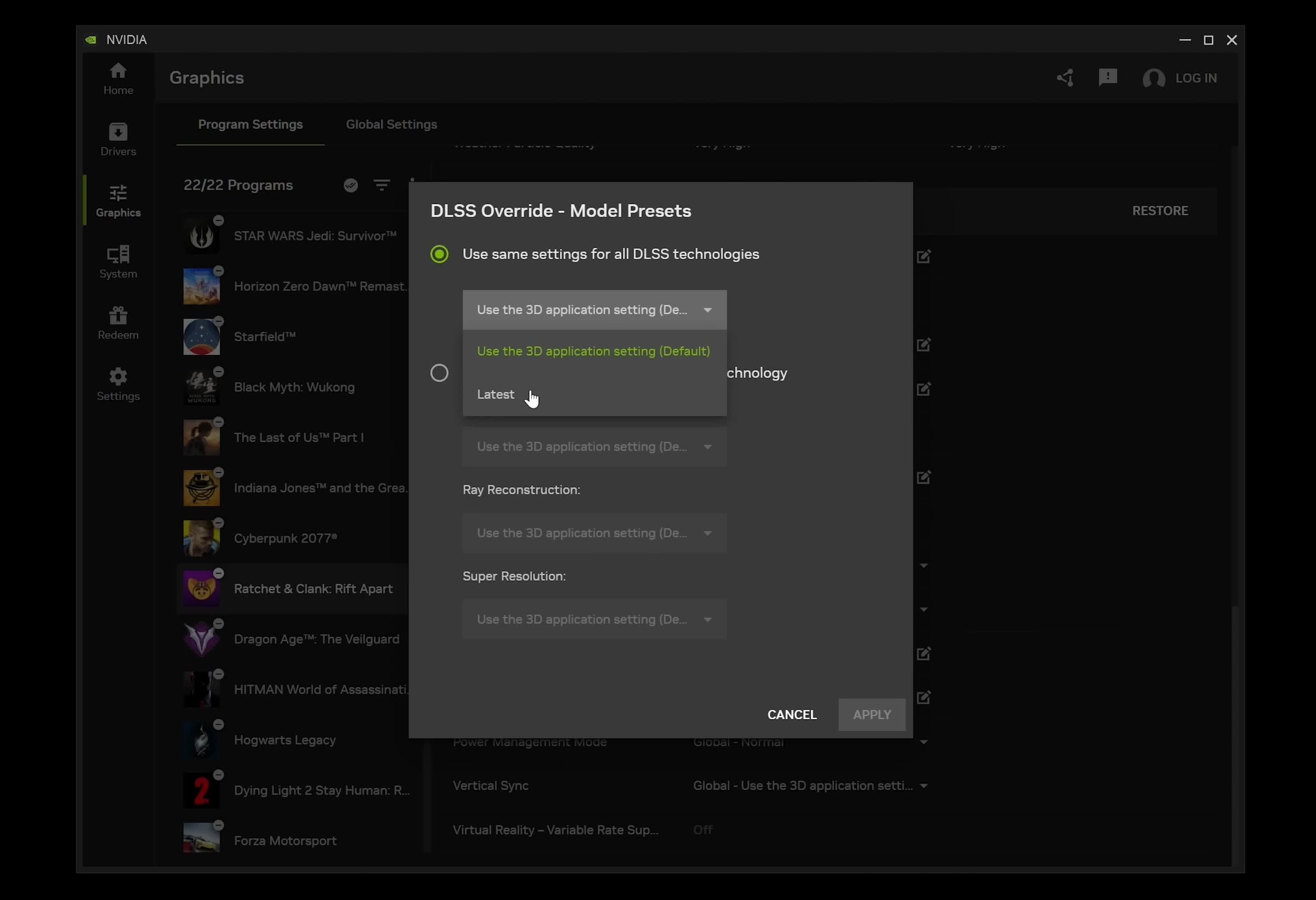
Task: Click the RESTORE button
Action: [x=1160, y=210]
